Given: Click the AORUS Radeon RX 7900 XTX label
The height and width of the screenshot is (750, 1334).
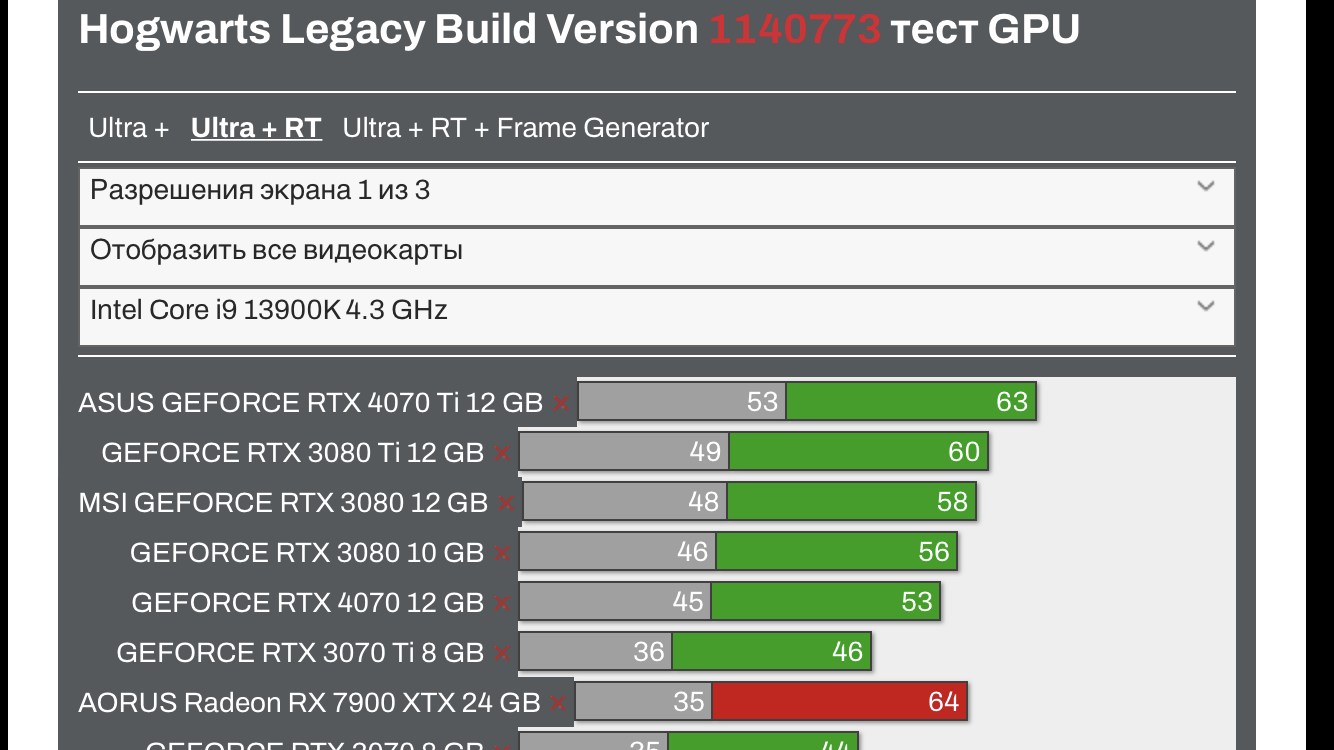Looking at the screenshot, I should coord(309,702).
